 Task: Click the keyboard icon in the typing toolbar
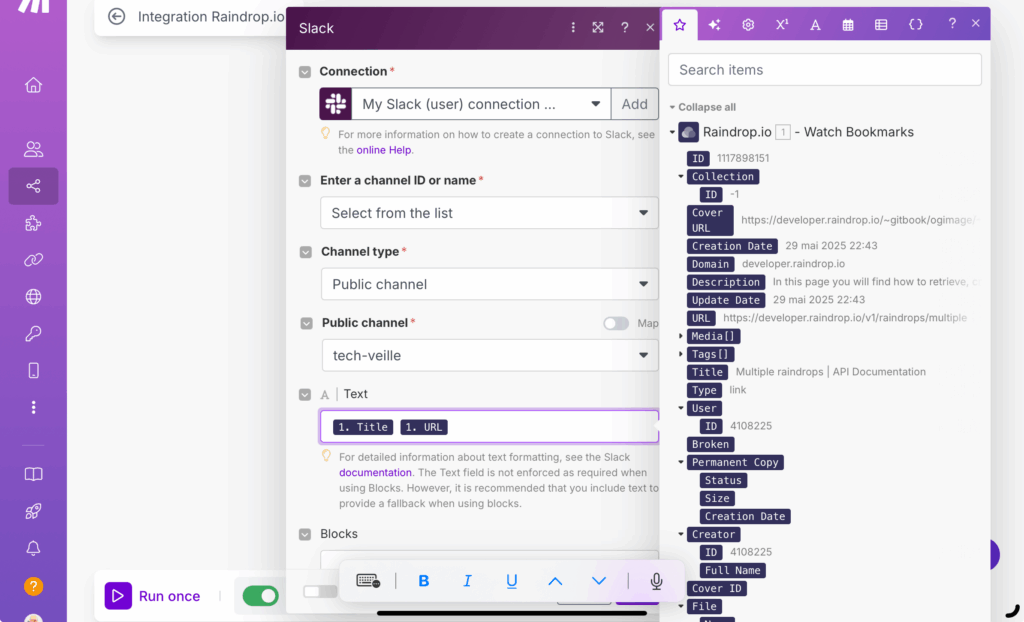tap(368, 581)
